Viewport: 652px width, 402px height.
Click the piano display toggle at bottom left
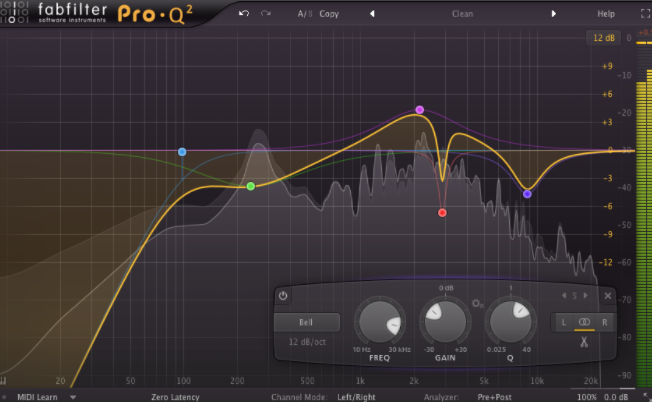click(x=3, y=380)
